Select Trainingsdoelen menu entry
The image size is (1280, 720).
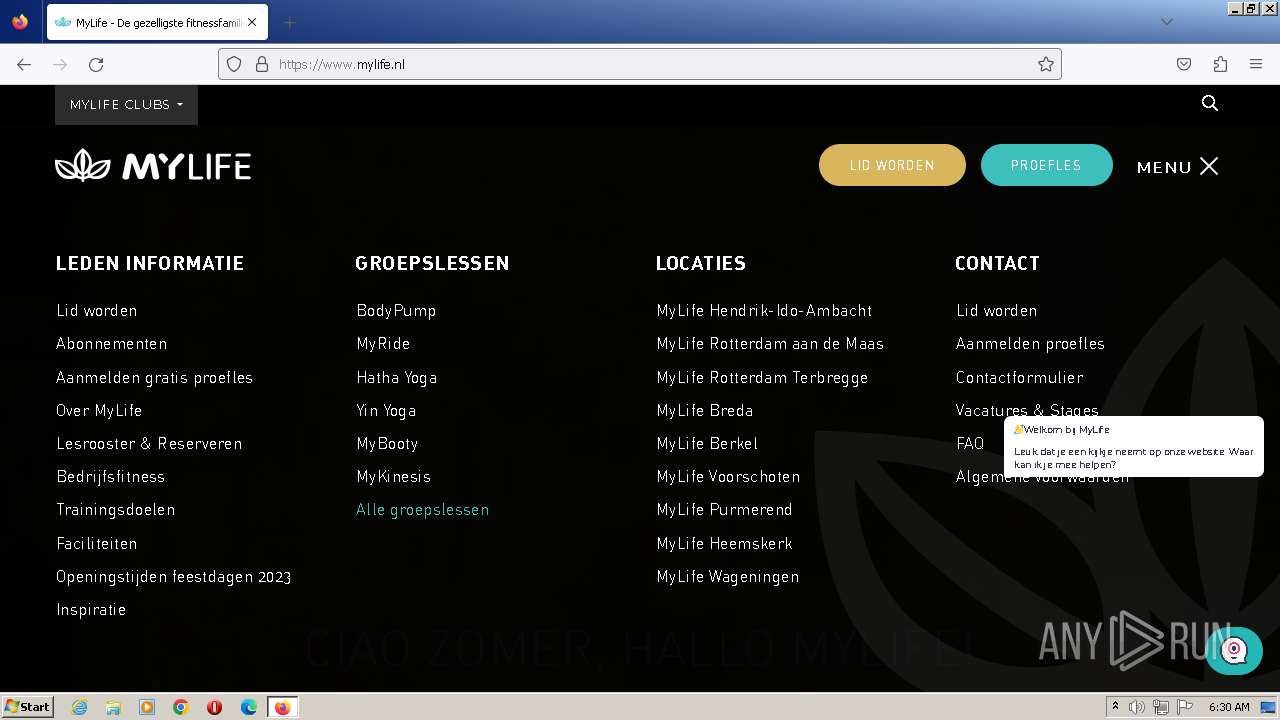coord(116,510)
